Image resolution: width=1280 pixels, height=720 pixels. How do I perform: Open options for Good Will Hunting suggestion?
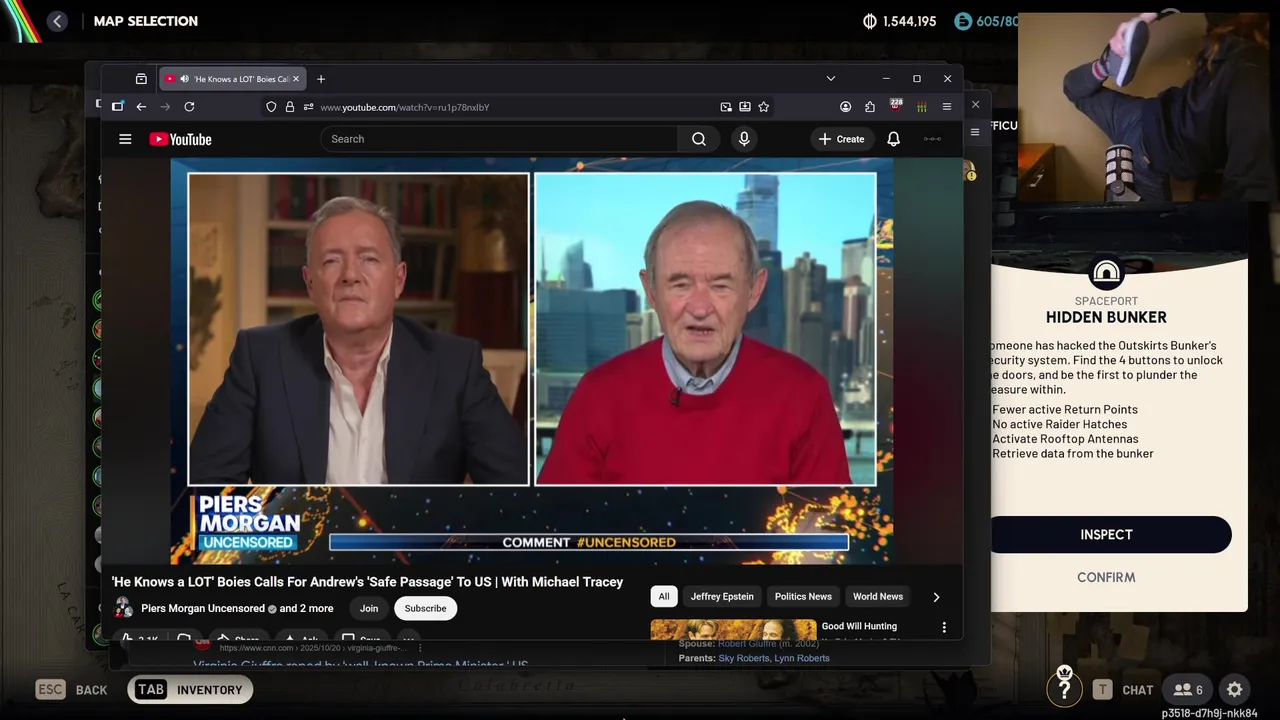(944, 627)
